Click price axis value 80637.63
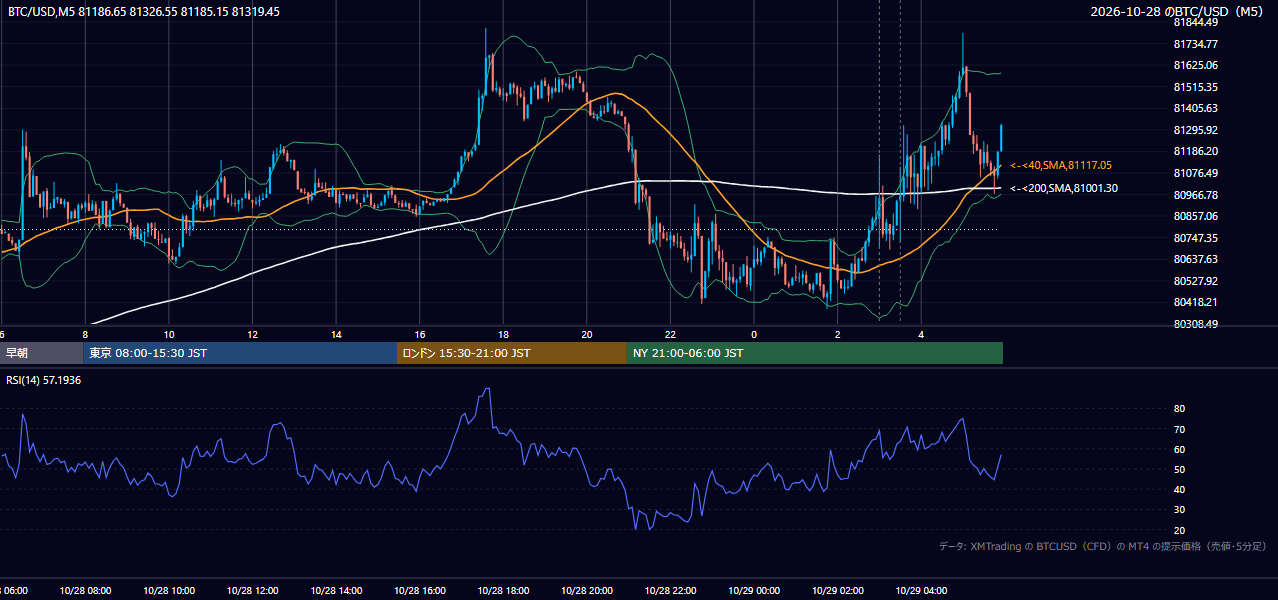 [1195, 259]
